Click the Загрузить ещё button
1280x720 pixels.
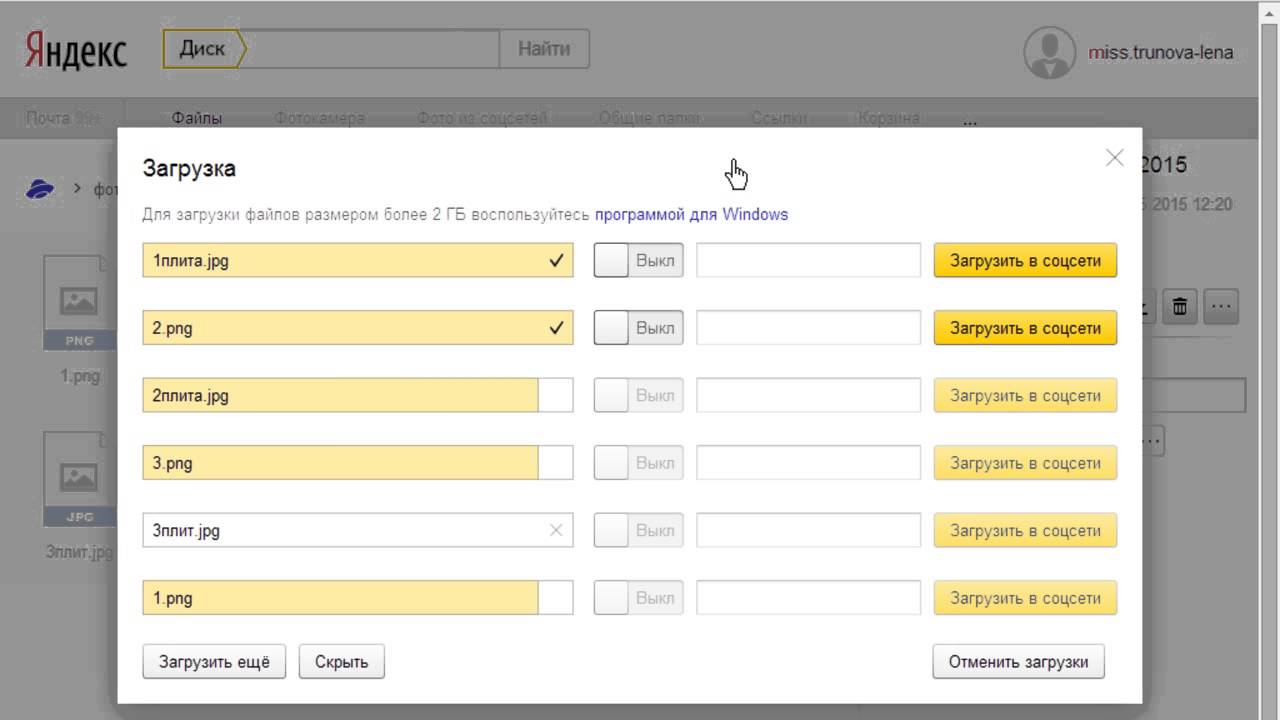214,662
